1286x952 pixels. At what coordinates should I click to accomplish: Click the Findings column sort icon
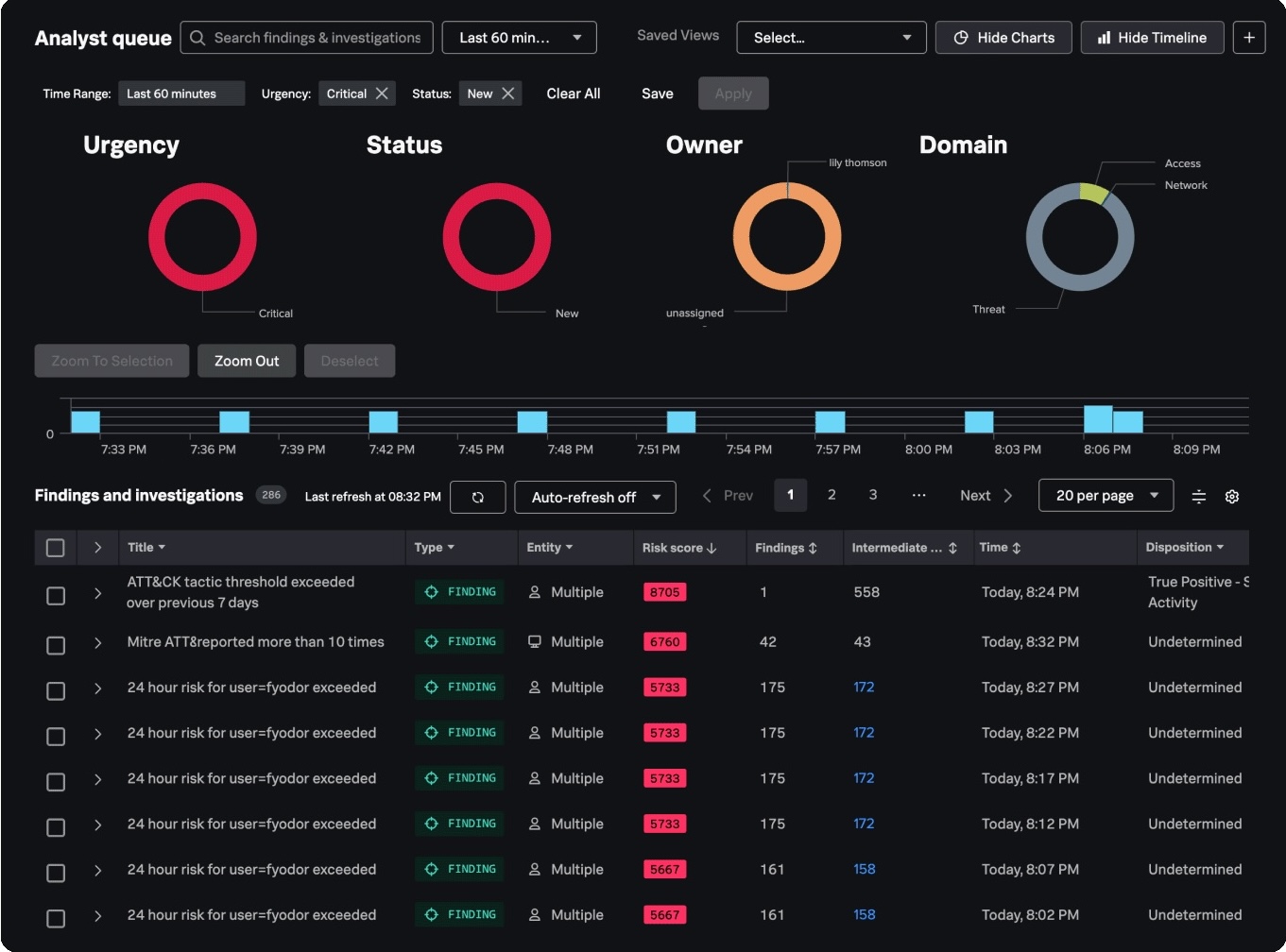[813, 548]
